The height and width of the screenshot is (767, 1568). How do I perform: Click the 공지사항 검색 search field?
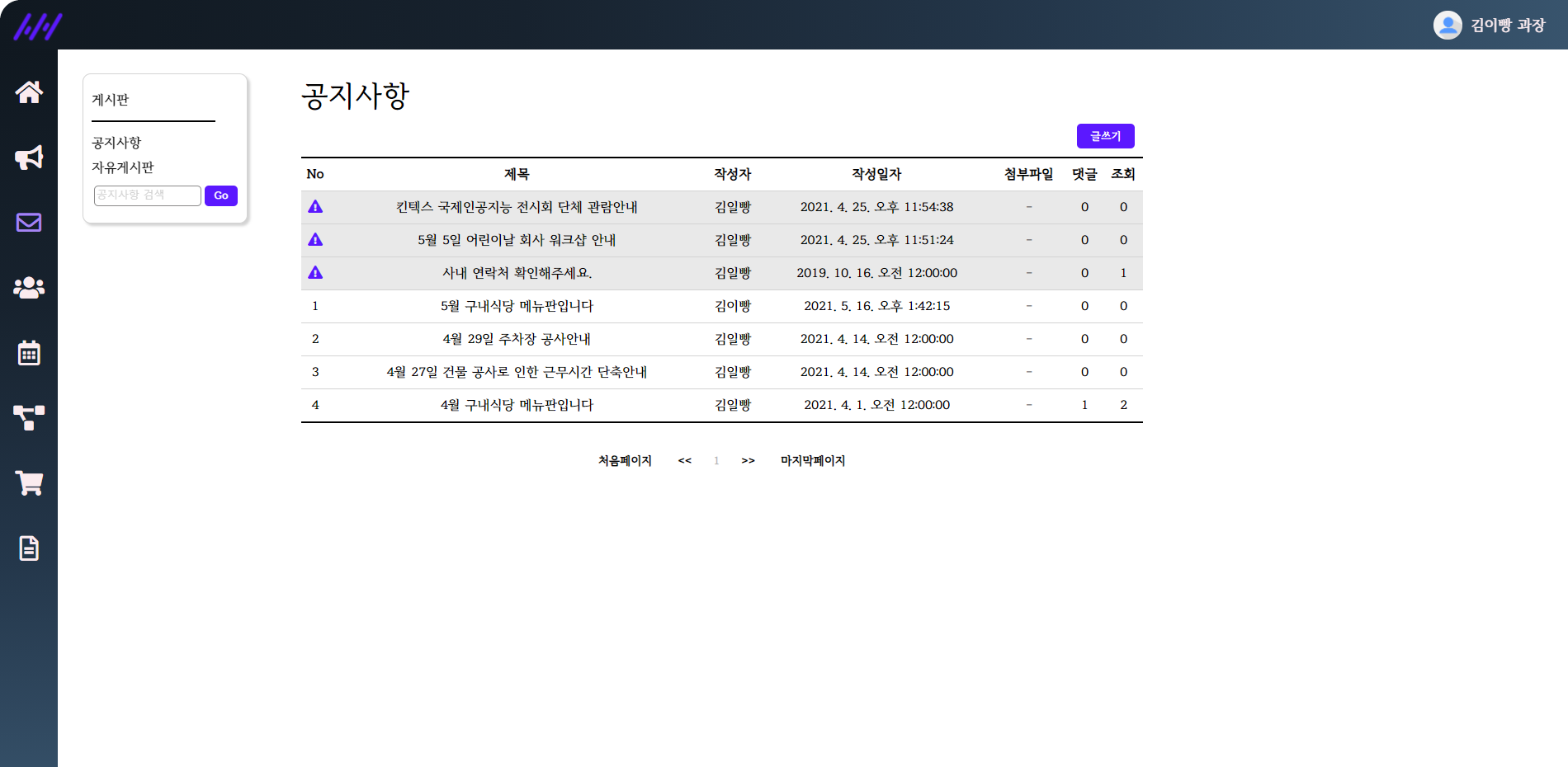(148, 195)
